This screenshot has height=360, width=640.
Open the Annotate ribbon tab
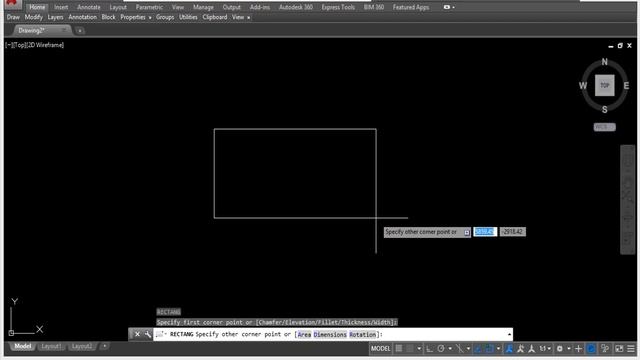[89, 7]
